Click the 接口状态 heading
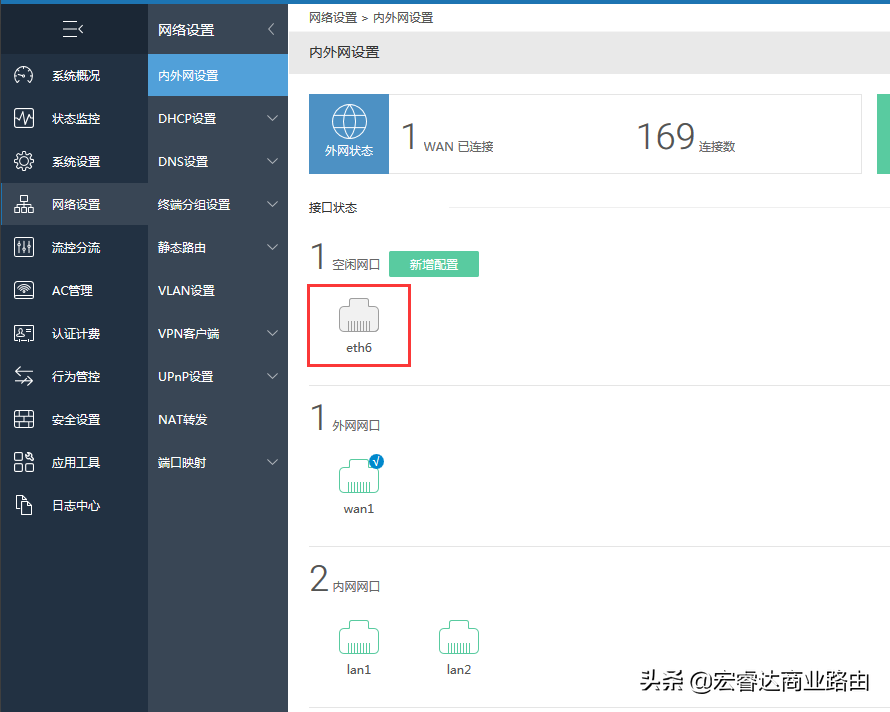Screen dimensions: 890x712 pyautogui.click(x=333, y=207)
